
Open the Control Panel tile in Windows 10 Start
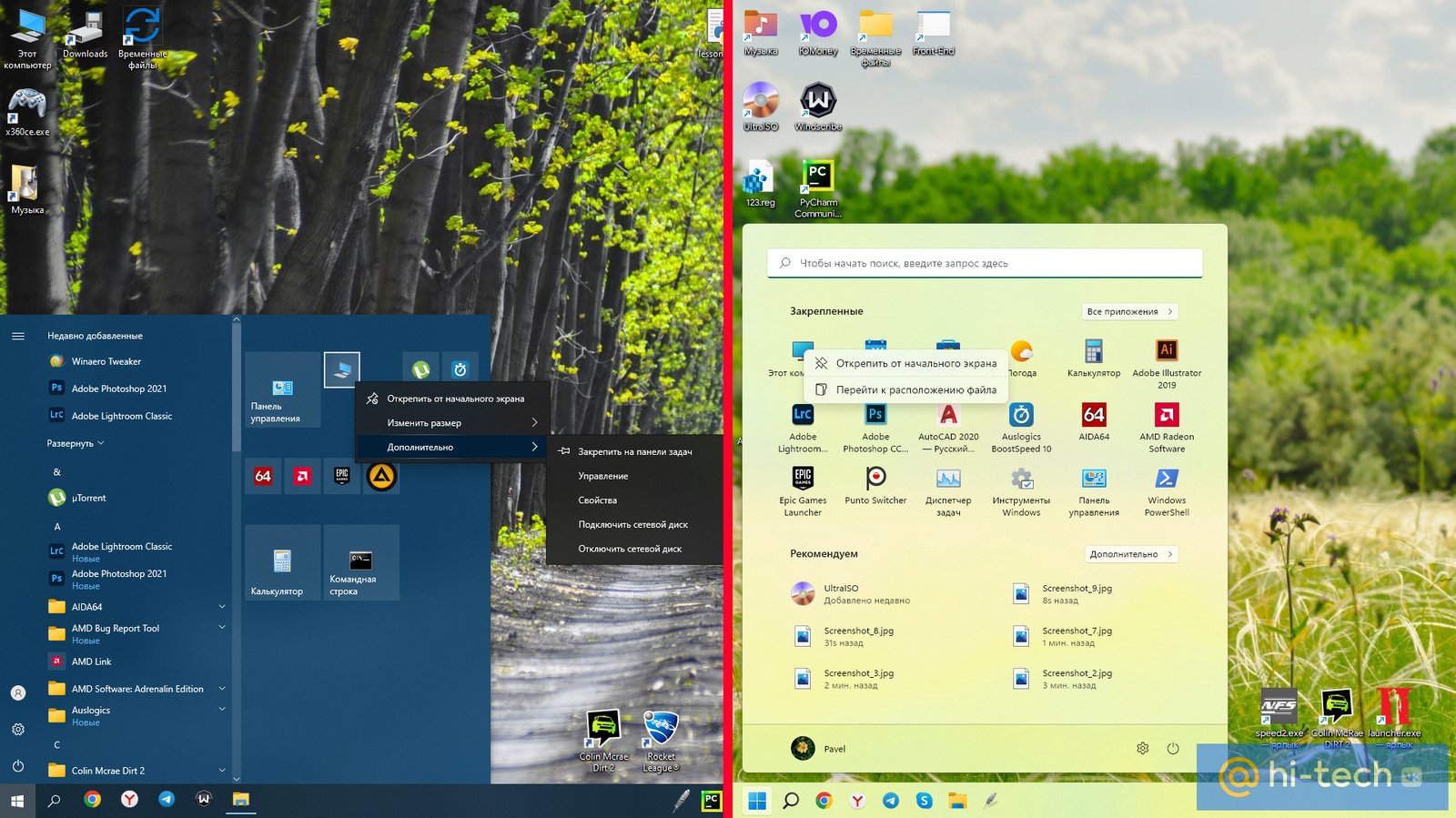pos(282,389)
